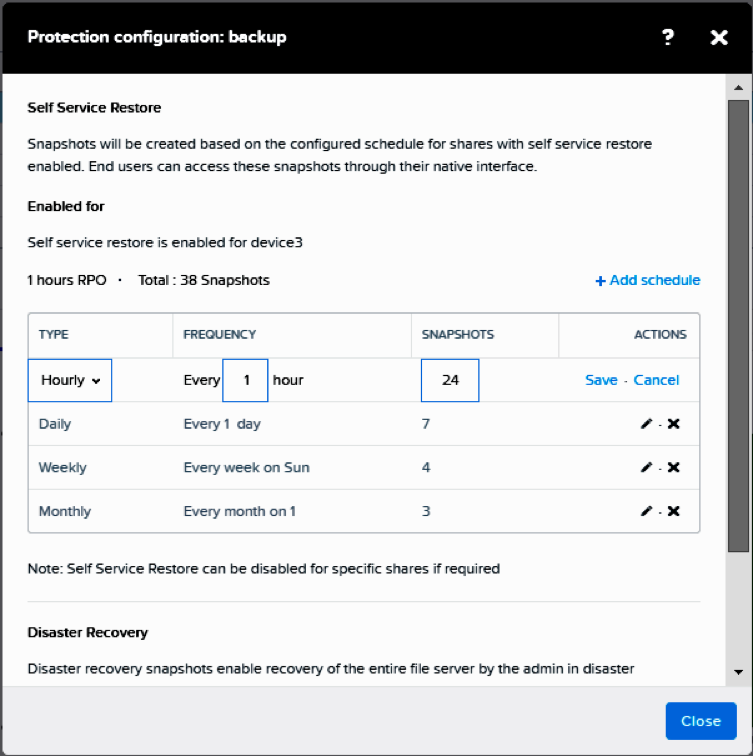
Task: Delete the Weekly schedule row
Action: 673,467
